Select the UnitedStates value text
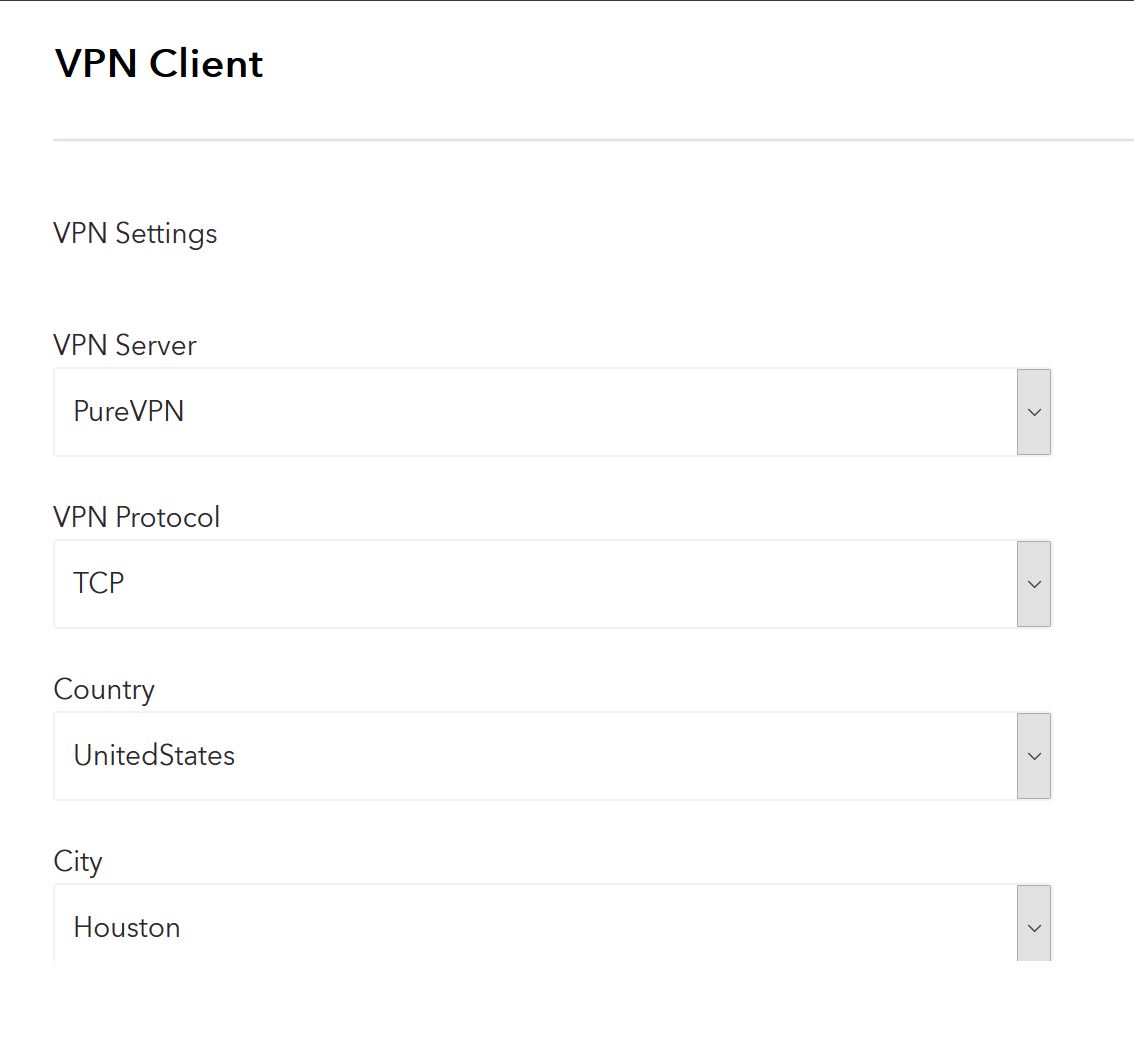 click(154, 755)
